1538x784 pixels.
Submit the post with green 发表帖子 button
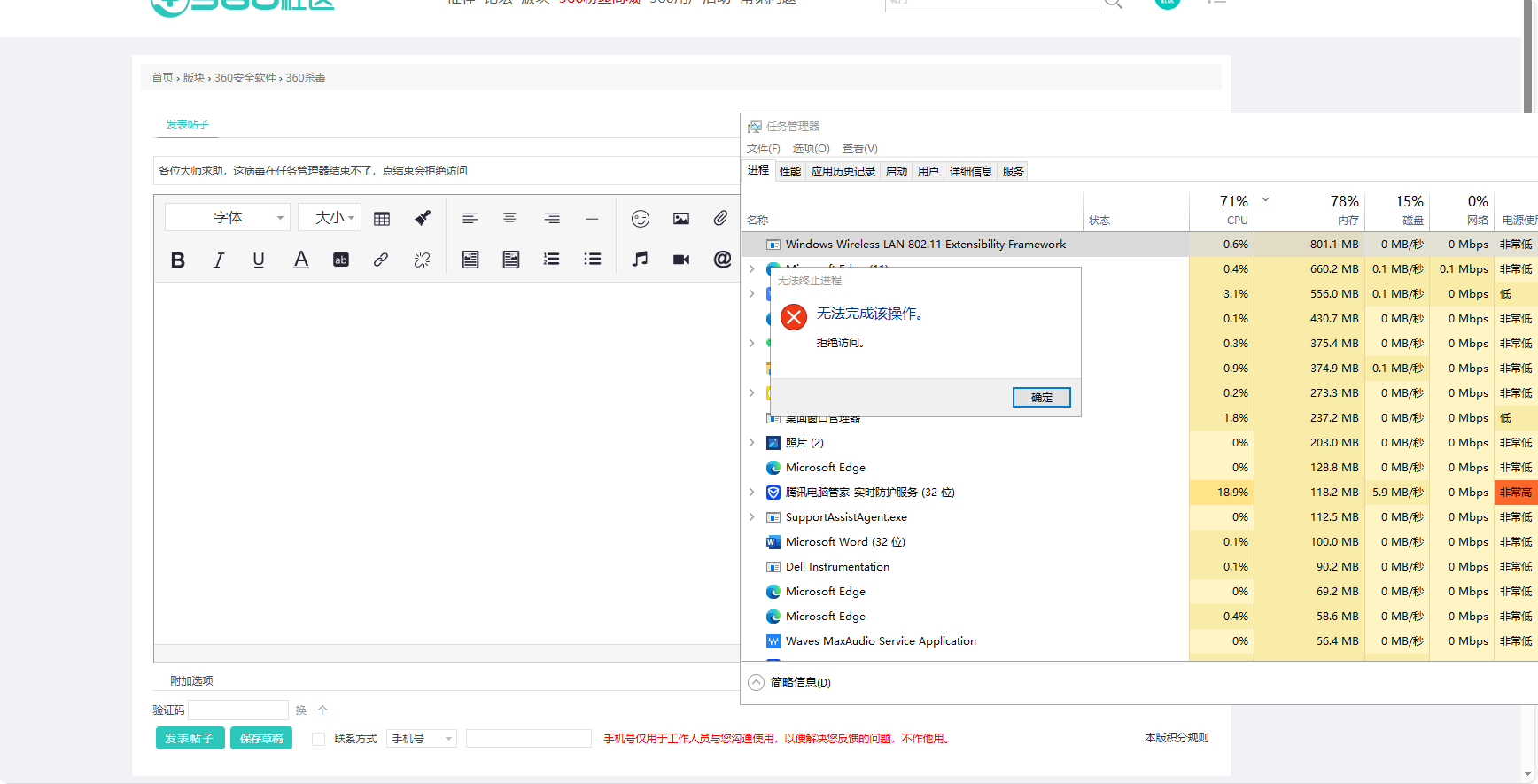(x=190, y=738)
